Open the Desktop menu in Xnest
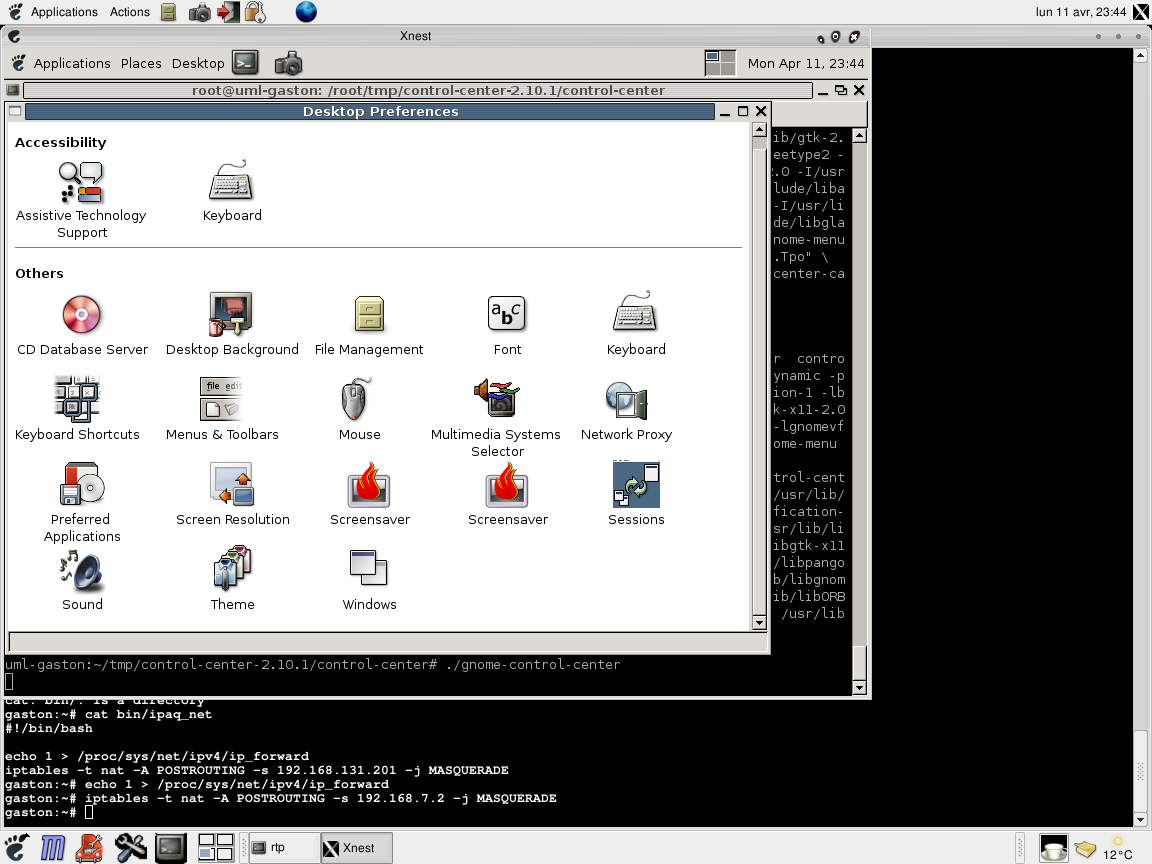 click(x=198, y=63)
